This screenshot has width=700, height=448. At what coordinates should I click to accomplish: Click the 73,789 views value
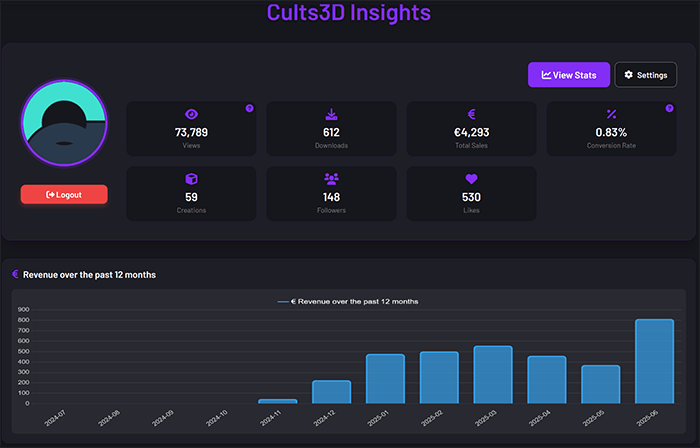point(192,133)
